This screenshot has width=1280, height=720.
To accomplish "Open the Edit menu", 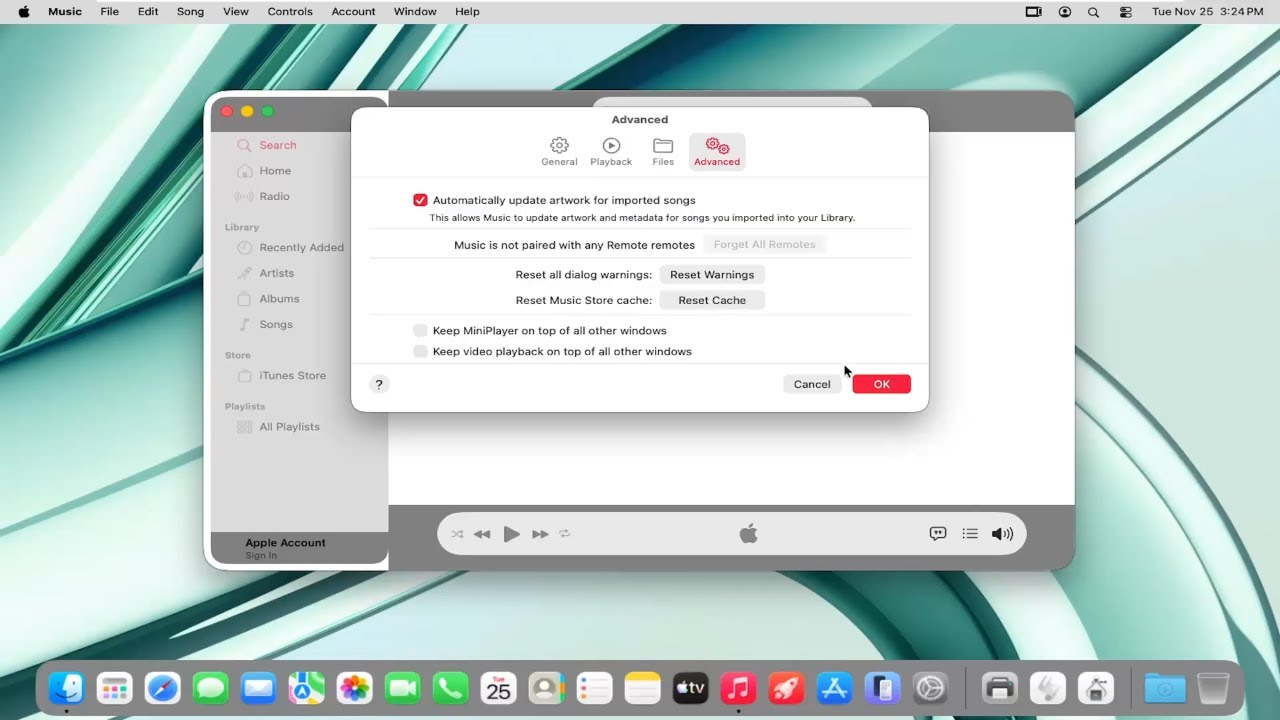I will pos(148,12).
